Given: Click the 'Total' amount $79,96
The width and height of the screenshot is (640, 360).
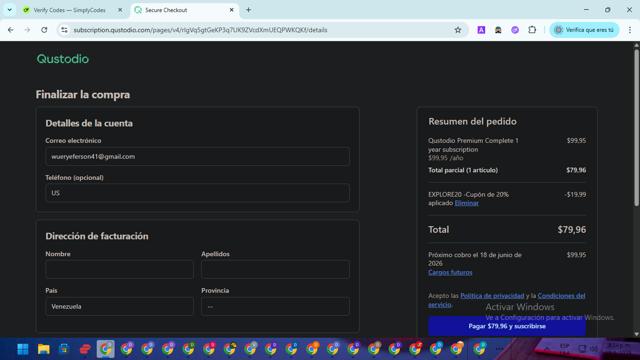Looking at the screenshot, I should (x=572, y=230).
